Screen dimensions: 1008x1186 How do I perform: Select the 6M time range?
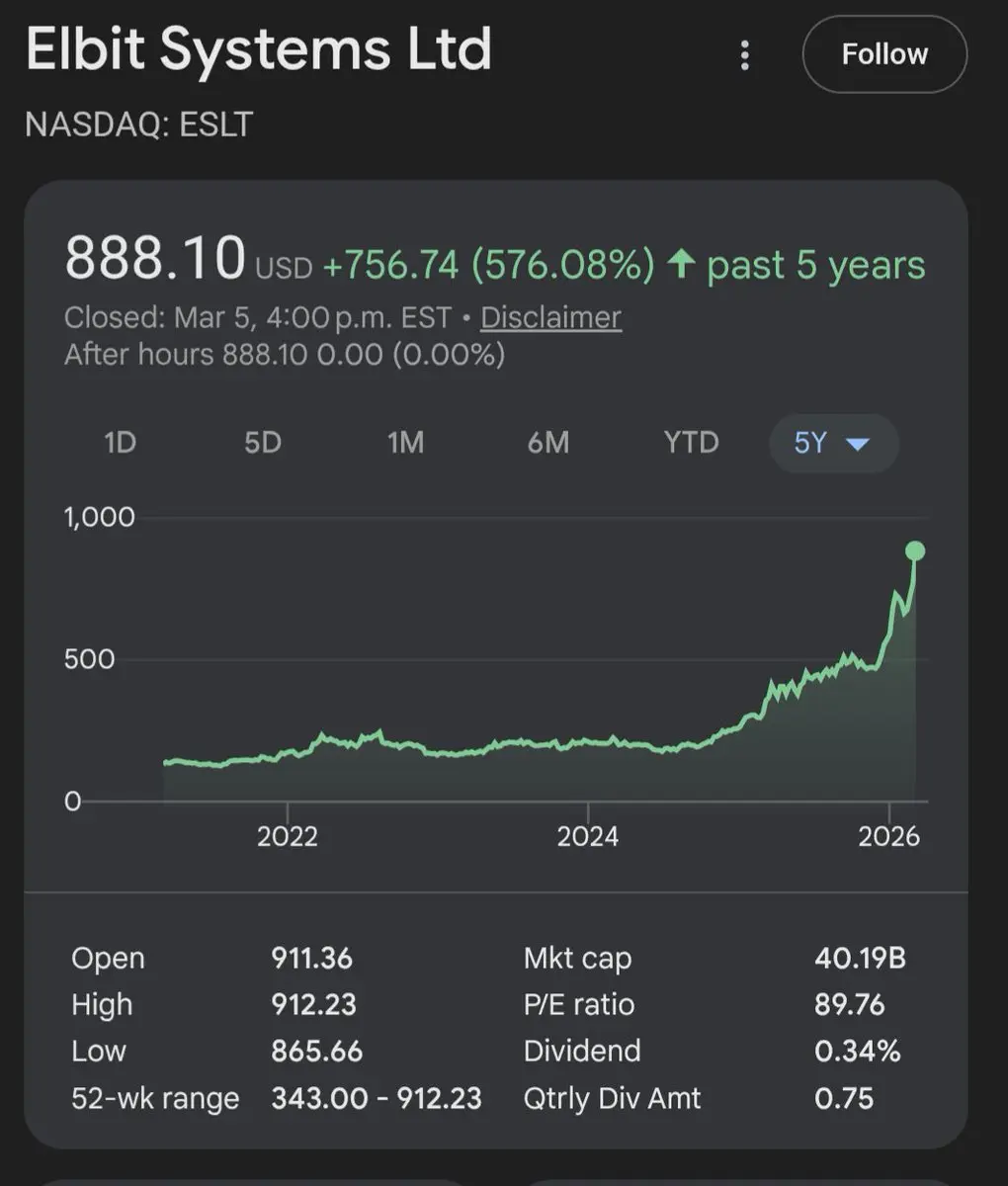tap(548, 443)
